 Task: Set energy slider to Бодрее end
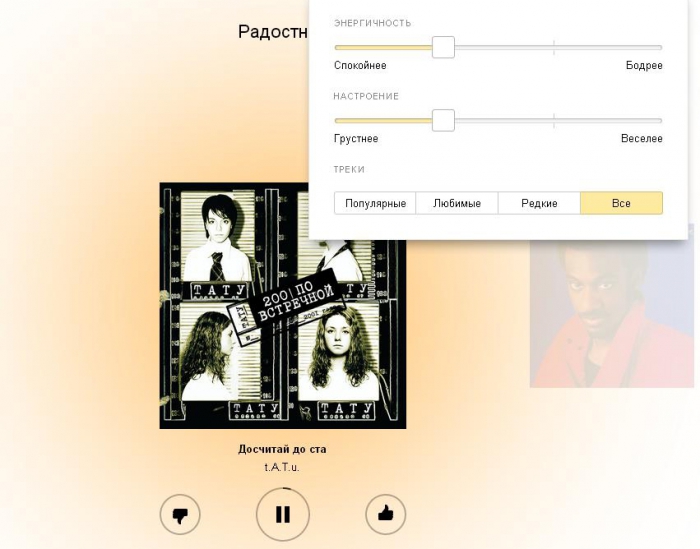click(x=660, y=47)
